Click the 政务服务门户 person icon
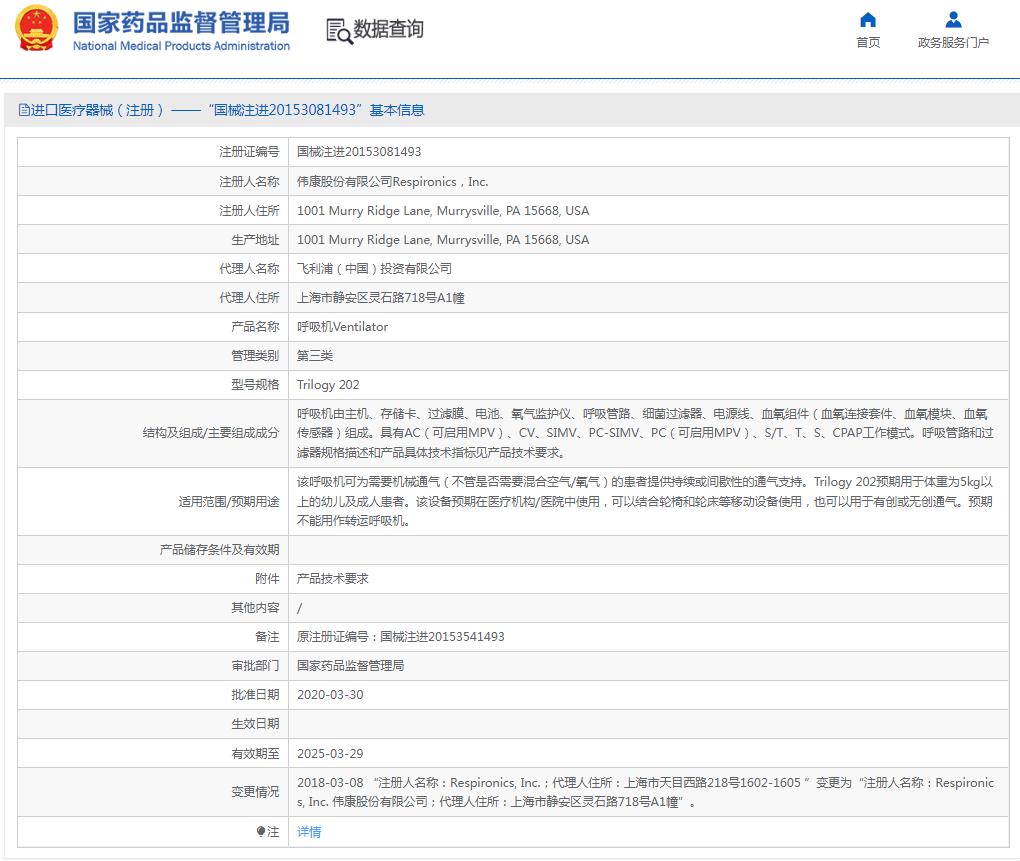 pyautogui.click(x=953, y=20)
